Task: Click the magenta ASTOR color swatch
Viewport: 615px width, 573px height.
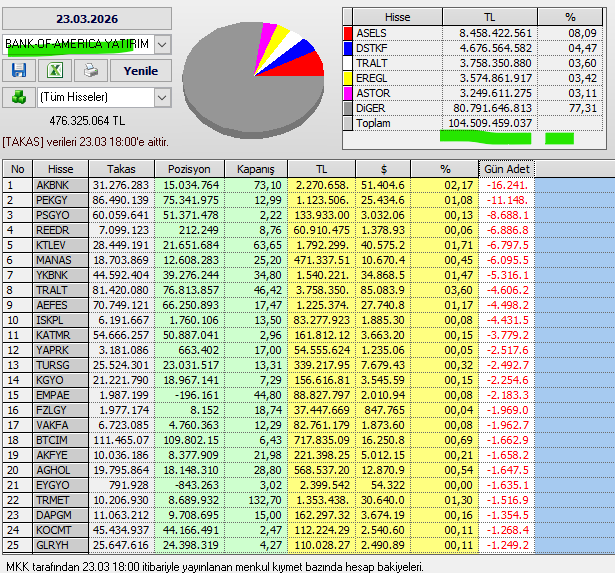Action: pos(348,93)
